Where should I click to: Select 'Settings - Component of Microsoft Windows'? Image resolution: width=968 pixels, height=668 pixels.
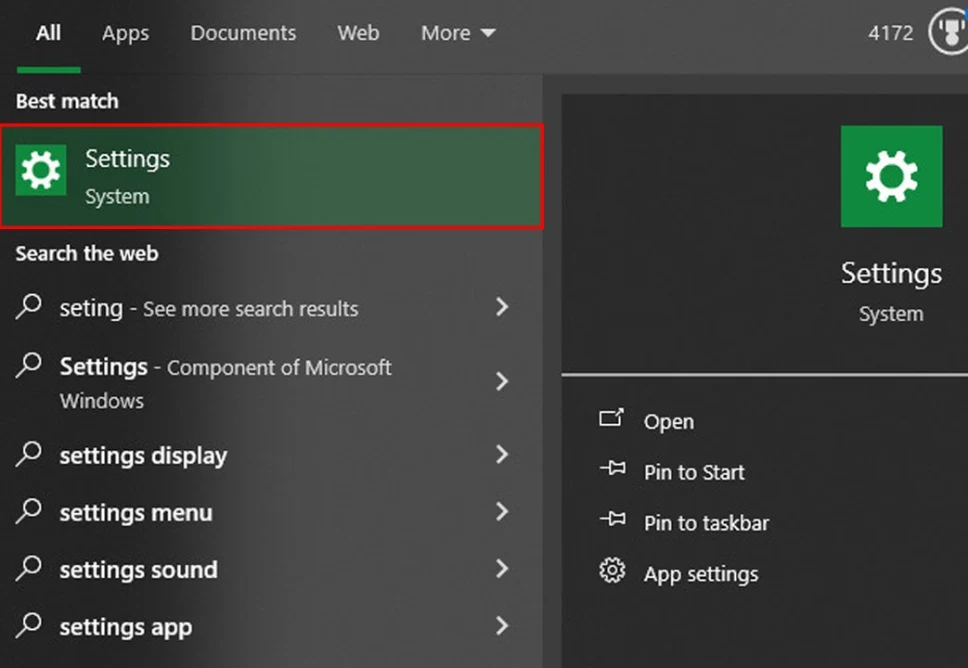[225, 383]
